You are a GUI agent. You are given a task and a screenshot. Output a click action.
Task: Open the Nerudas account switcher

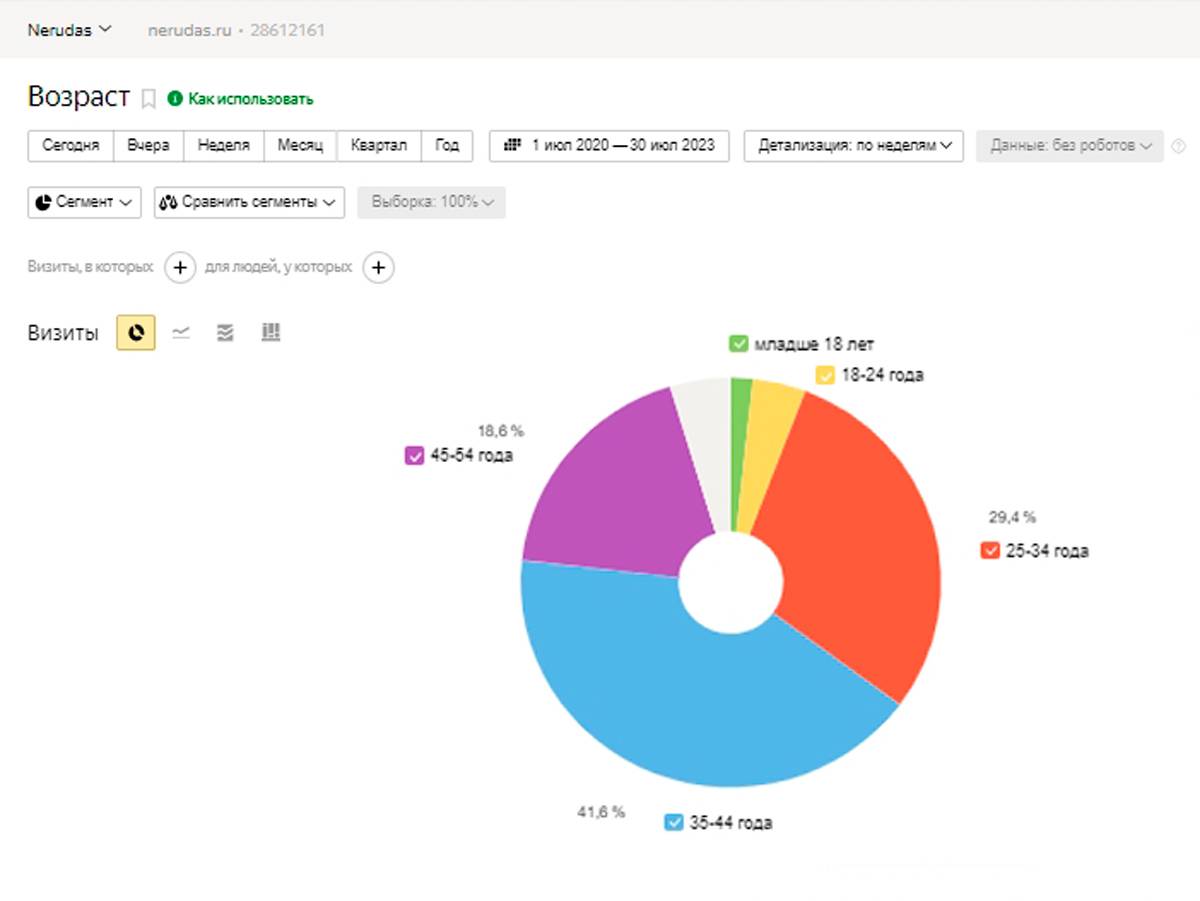click(x=69, y=30)
